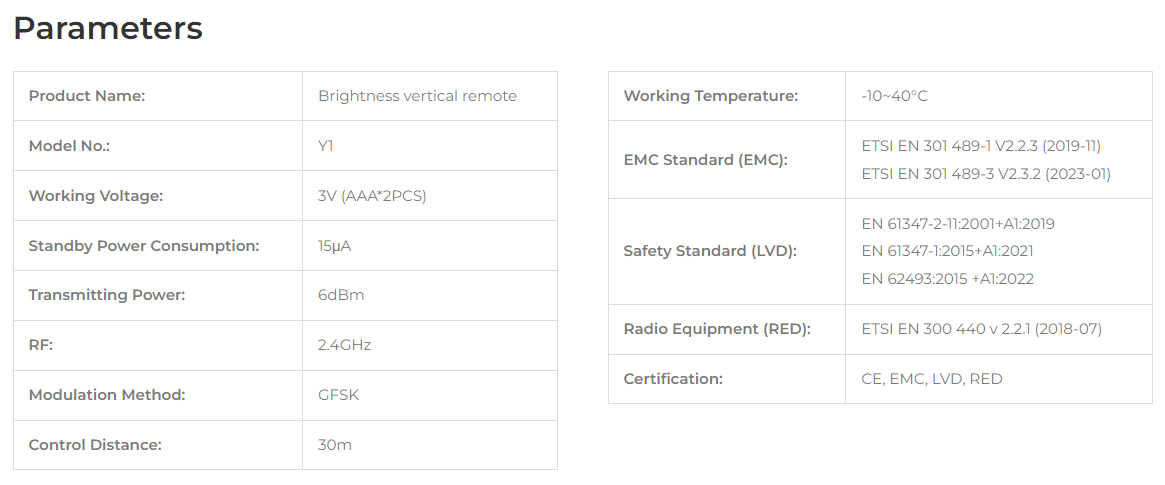Select the Product Name label cell
Image resolution: width=1165 pixels, height=485 pixels.
pyautogui.click(x=158, y=96)
